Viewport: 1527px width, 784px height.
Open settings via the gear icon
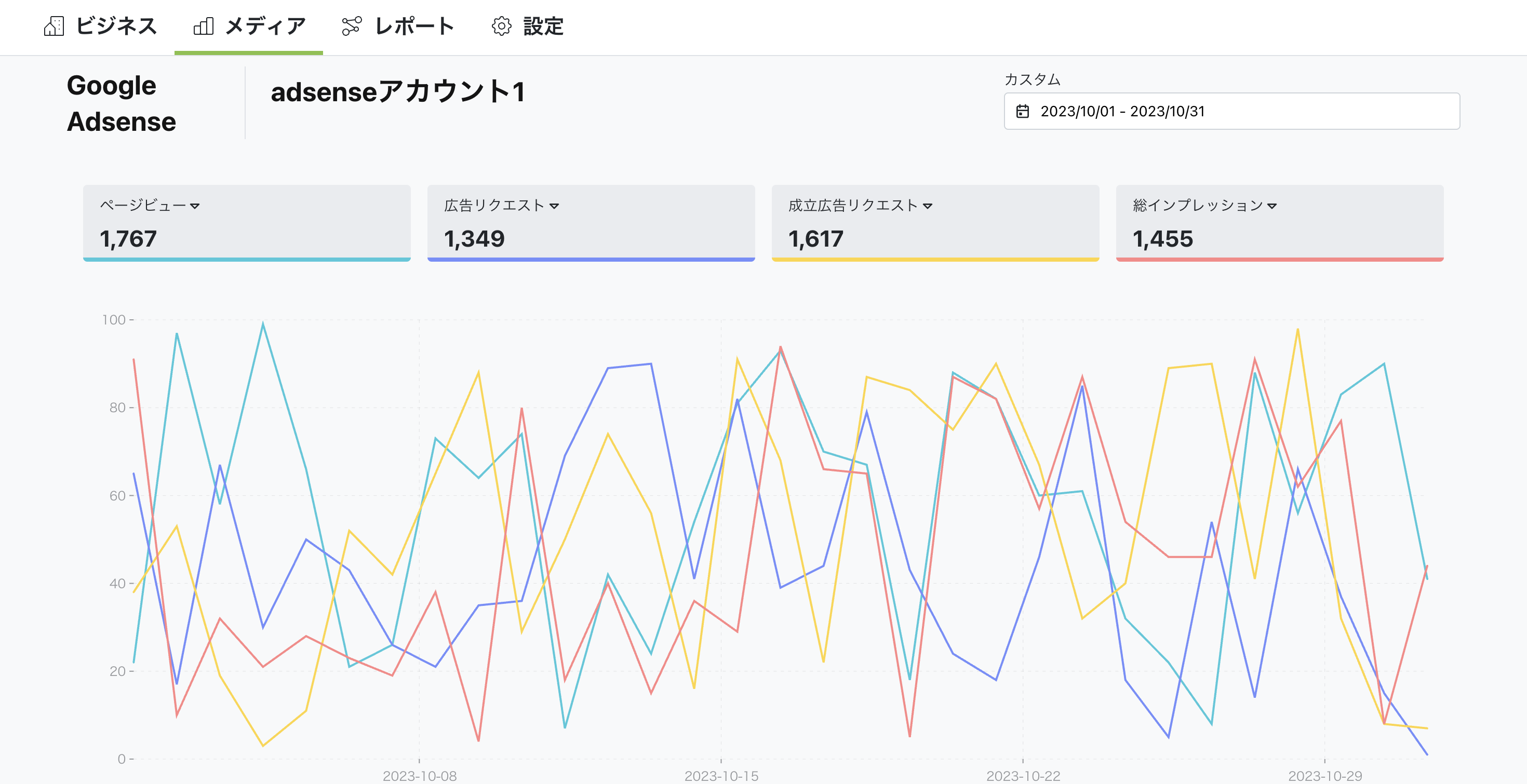point(501,26)
